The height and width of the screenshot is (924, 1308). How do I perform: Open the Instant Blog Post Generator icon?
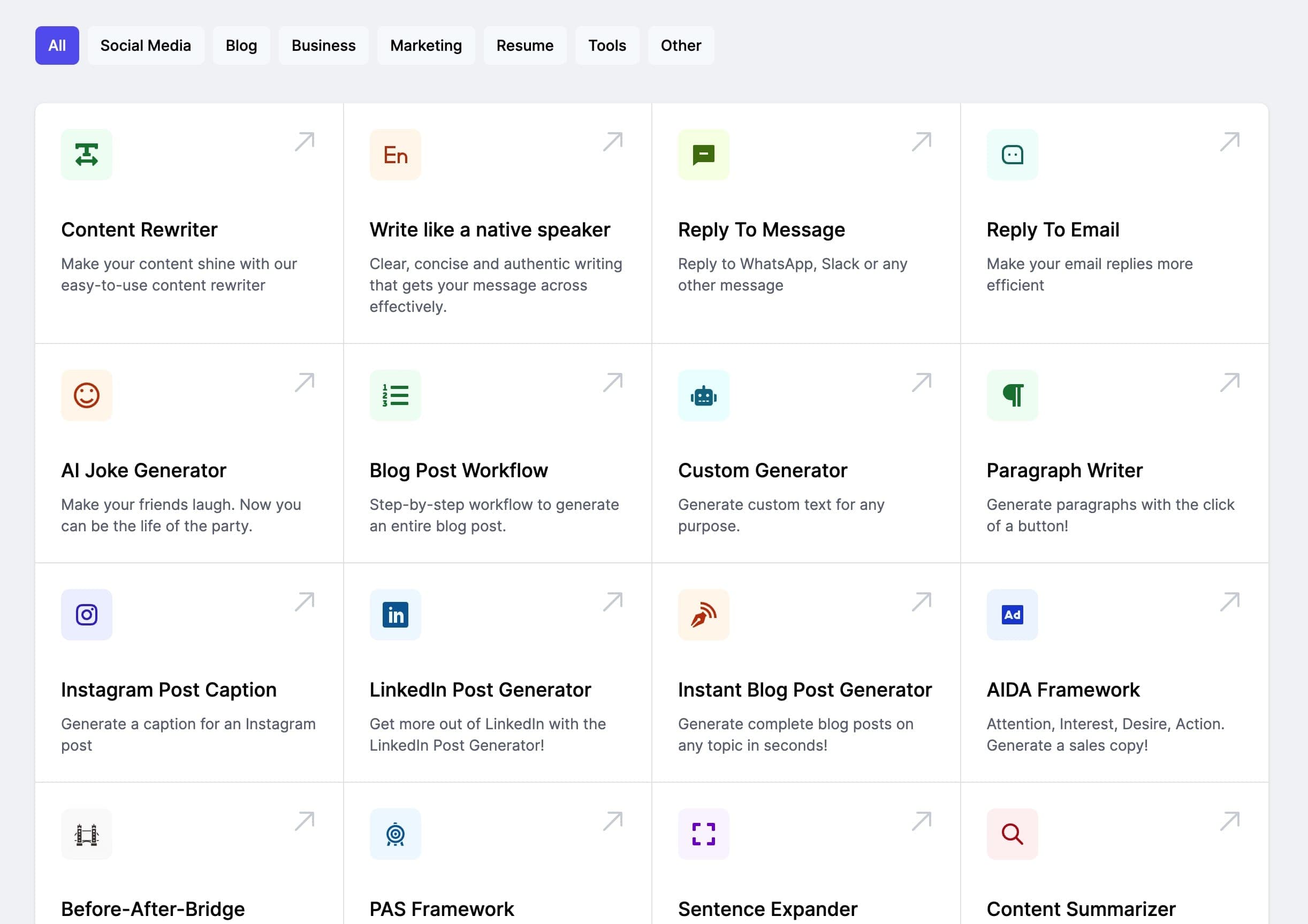pyautogui.click(x=704, y=615)
